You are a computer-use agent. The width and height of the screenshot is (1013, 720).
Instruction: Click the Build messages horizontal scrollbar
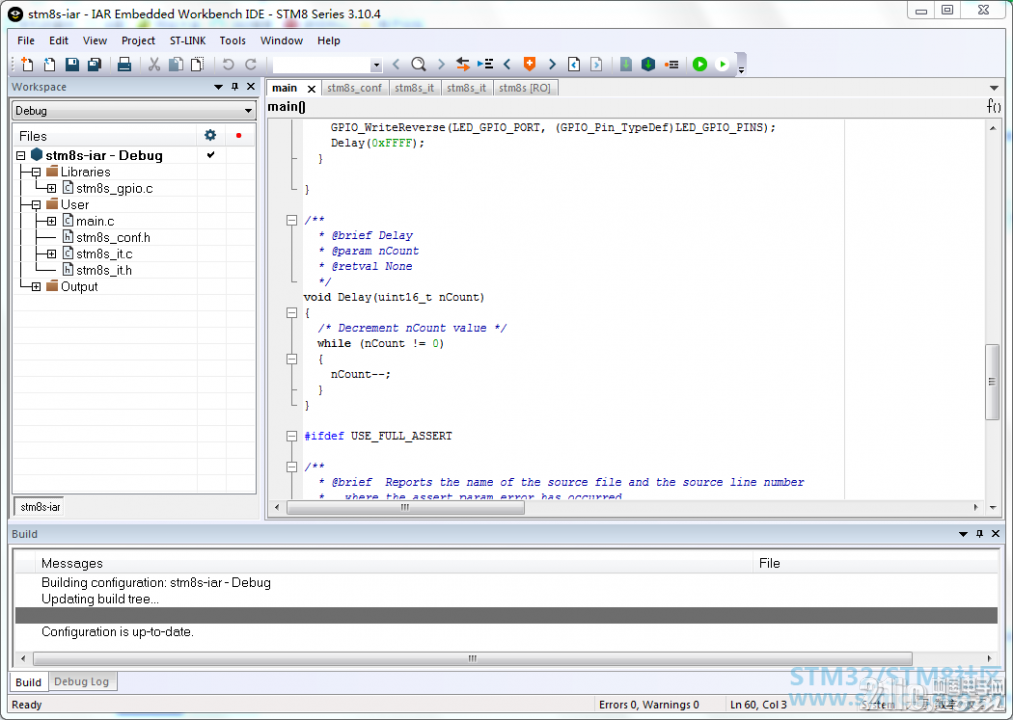472,659
